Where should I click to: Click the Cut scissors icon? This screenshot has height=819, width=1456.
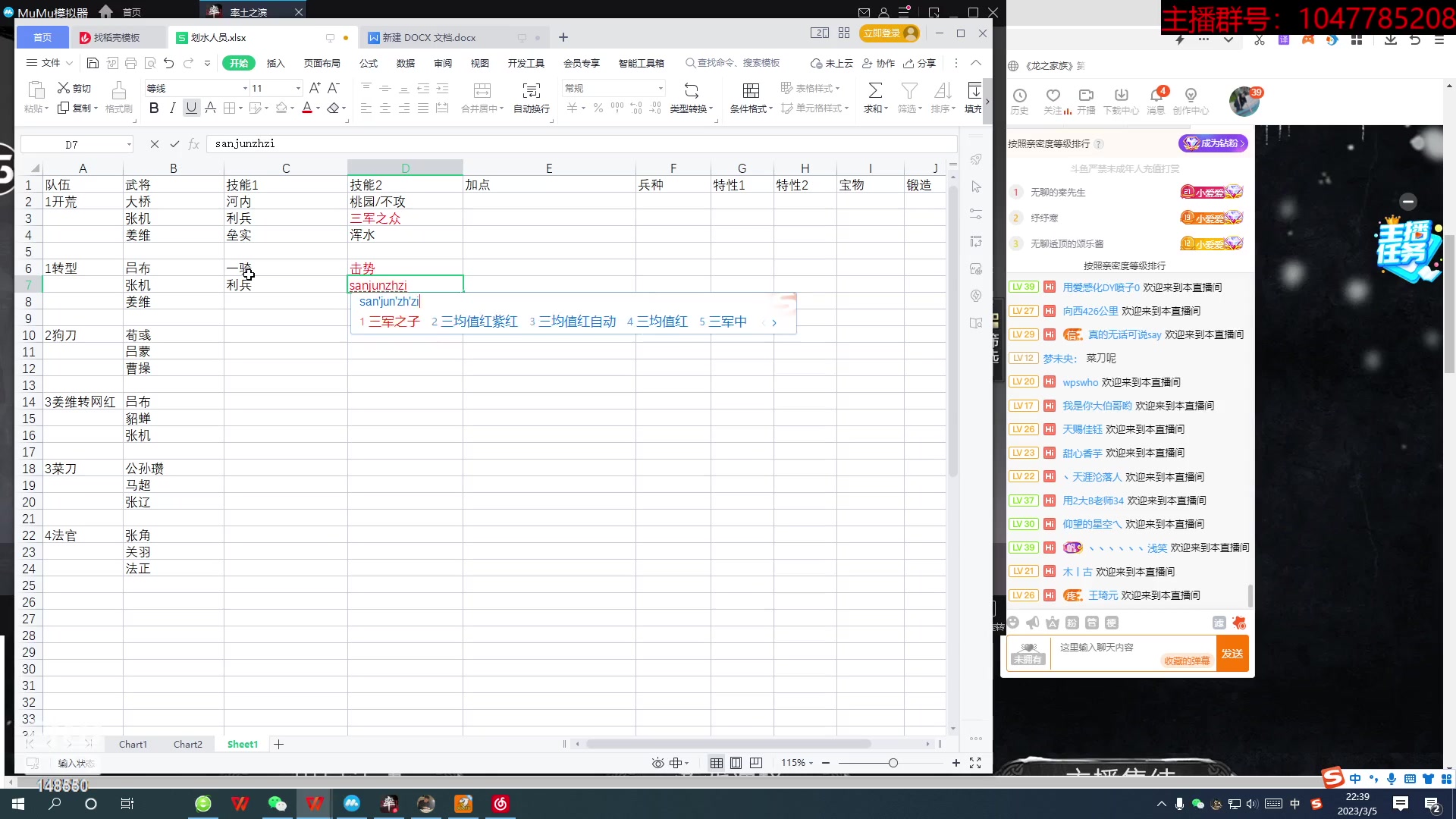(64, 89)
